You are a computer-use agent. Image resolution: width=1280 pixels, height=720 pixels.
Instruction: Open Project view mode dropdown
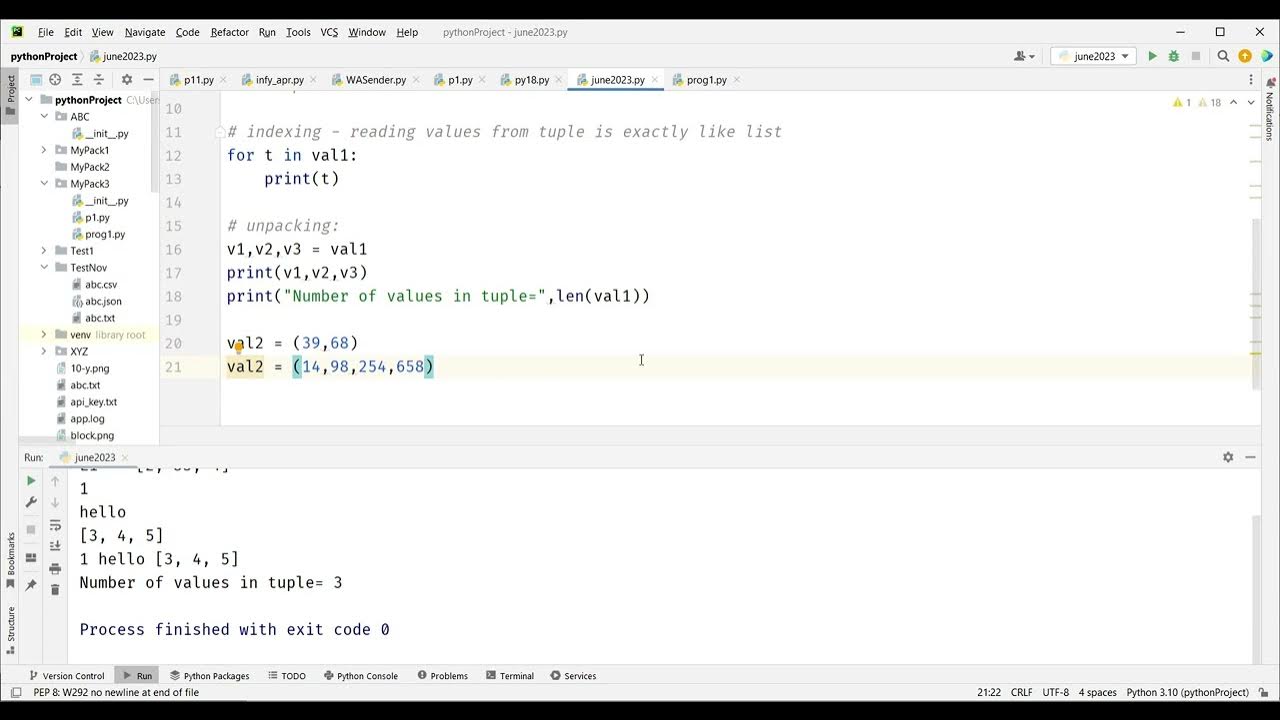click(35, 80)
